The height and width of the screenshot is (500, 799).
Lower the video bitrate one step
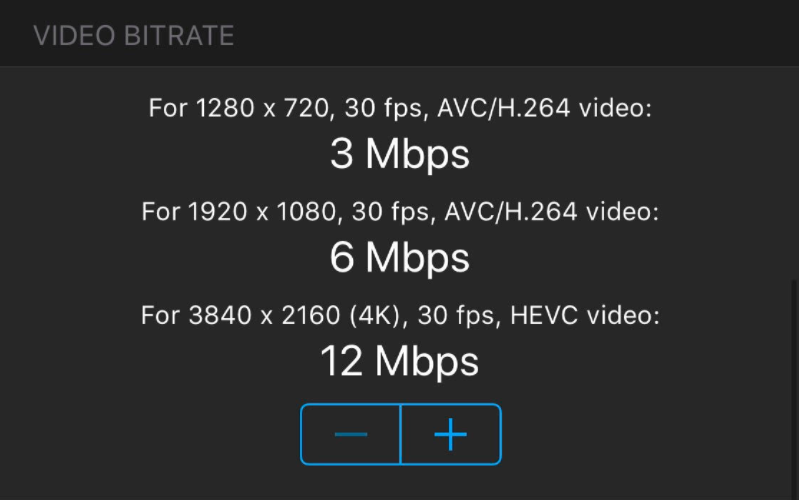click(351, 434)
